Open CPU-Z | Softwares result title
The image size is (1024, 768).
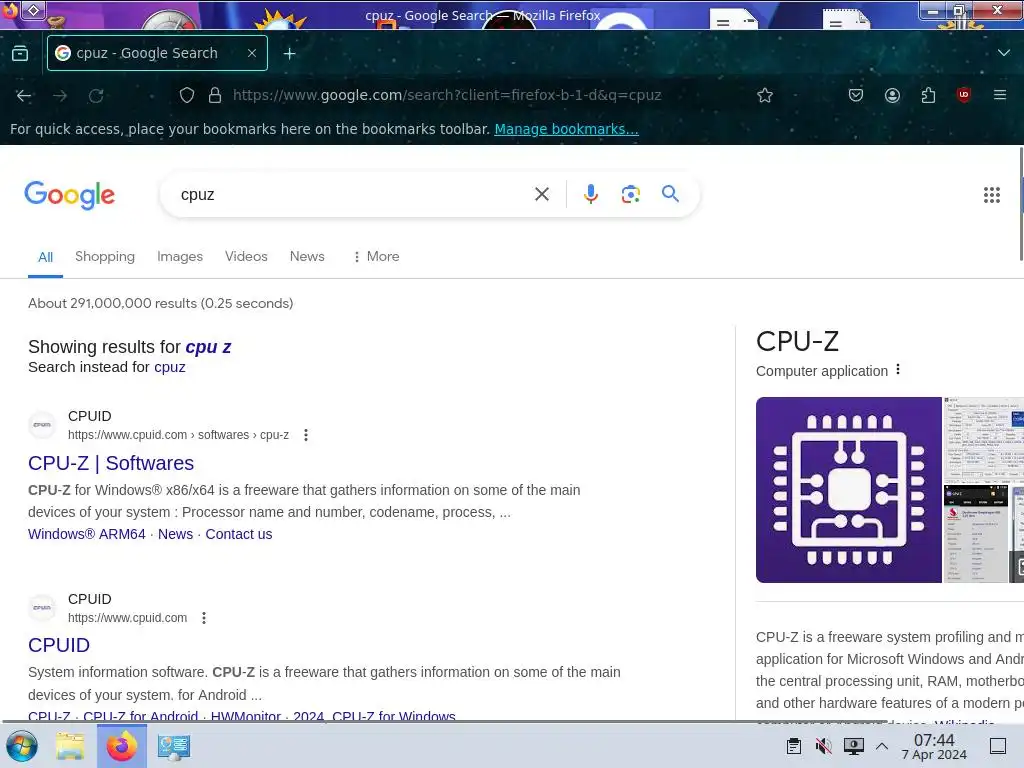111,463
